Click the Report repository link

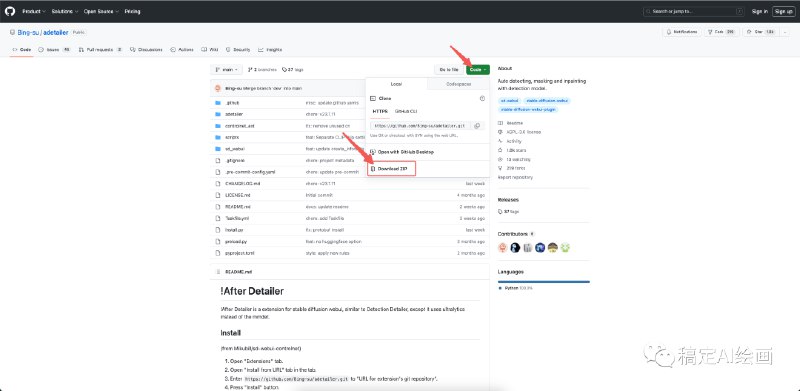(x=515, y=177)
